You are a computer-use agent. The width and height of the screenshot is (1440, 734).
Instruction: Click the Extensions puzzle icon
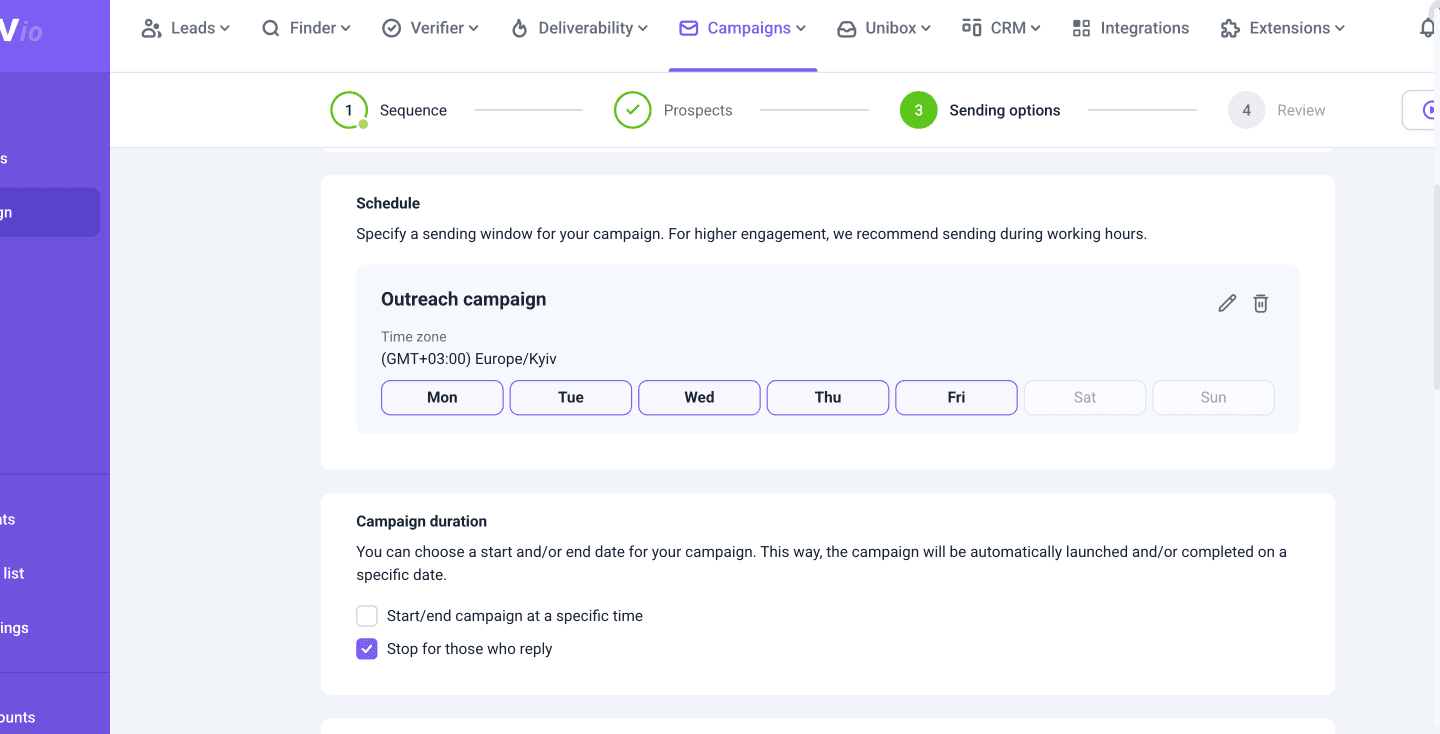1230,28
